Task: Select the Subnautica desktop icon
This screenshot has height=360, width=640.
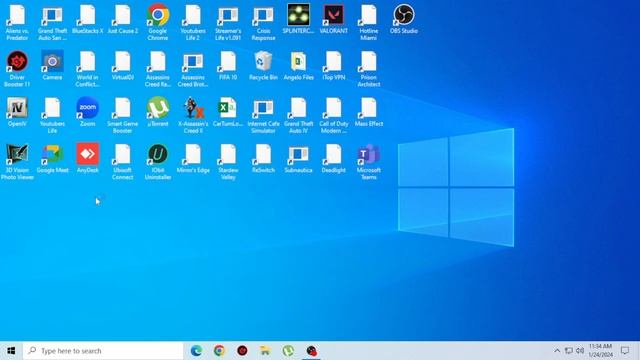Action: (x=298, y=158)
